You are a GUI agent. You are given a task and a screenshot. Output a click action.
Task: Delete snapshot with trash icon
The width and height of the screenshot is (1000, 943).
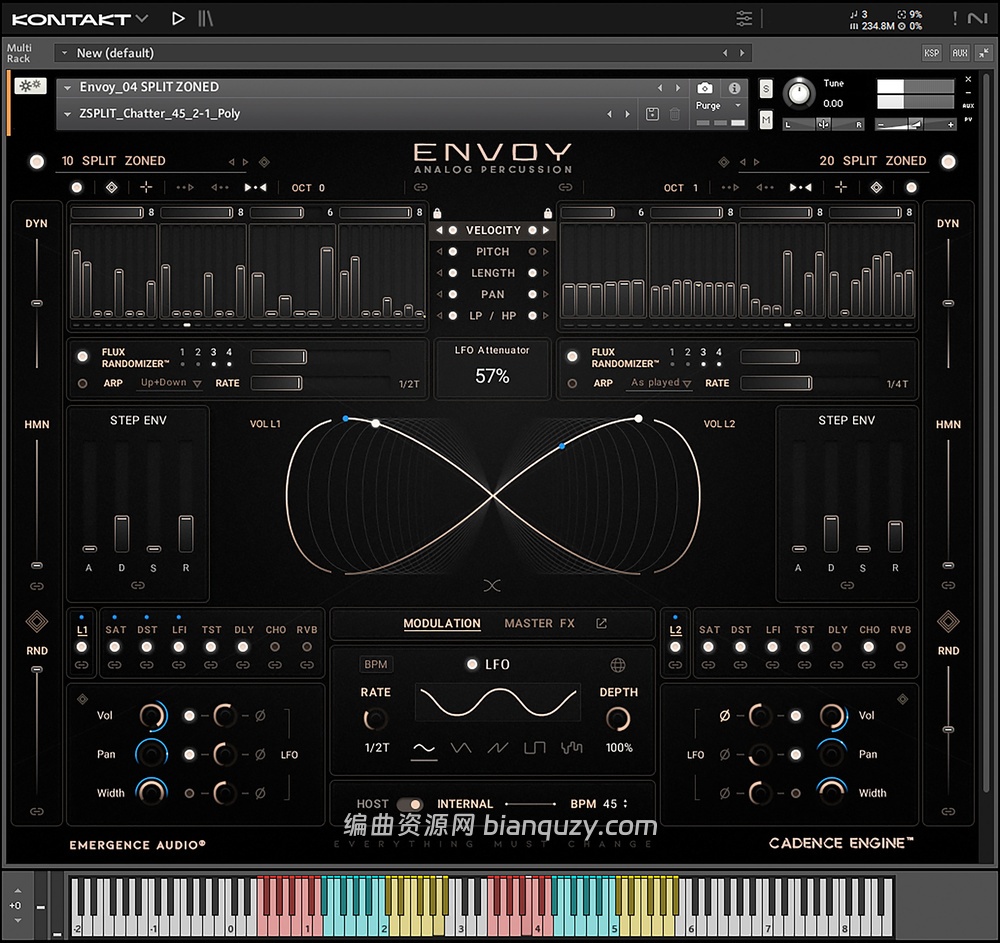pyautogui.click(x=675, y=114)
